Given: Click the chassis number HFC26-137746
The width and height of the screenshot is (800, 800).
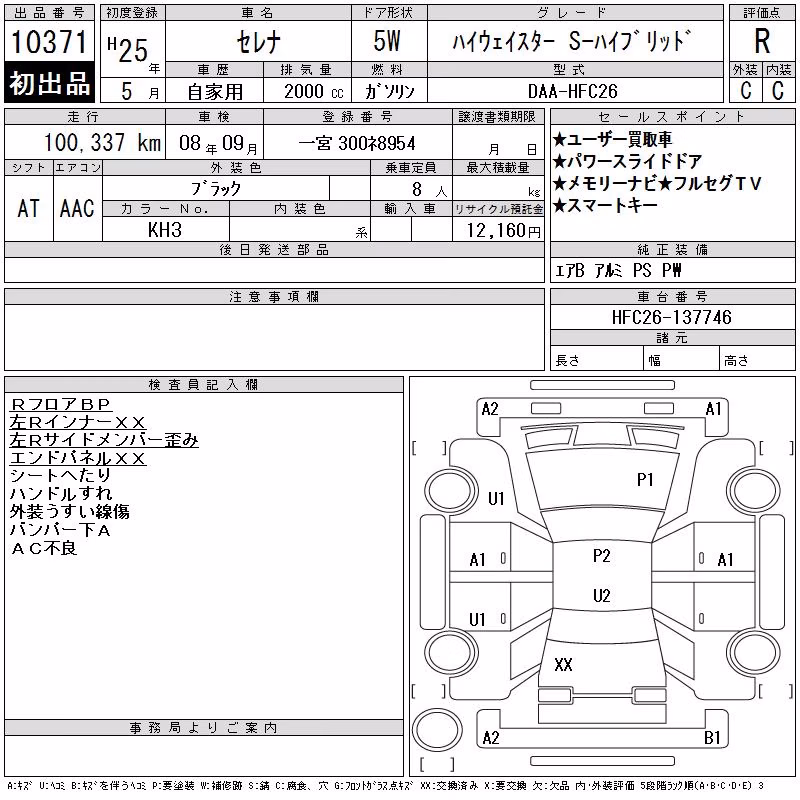Looking at the screenshot, I should pos(671,317).
